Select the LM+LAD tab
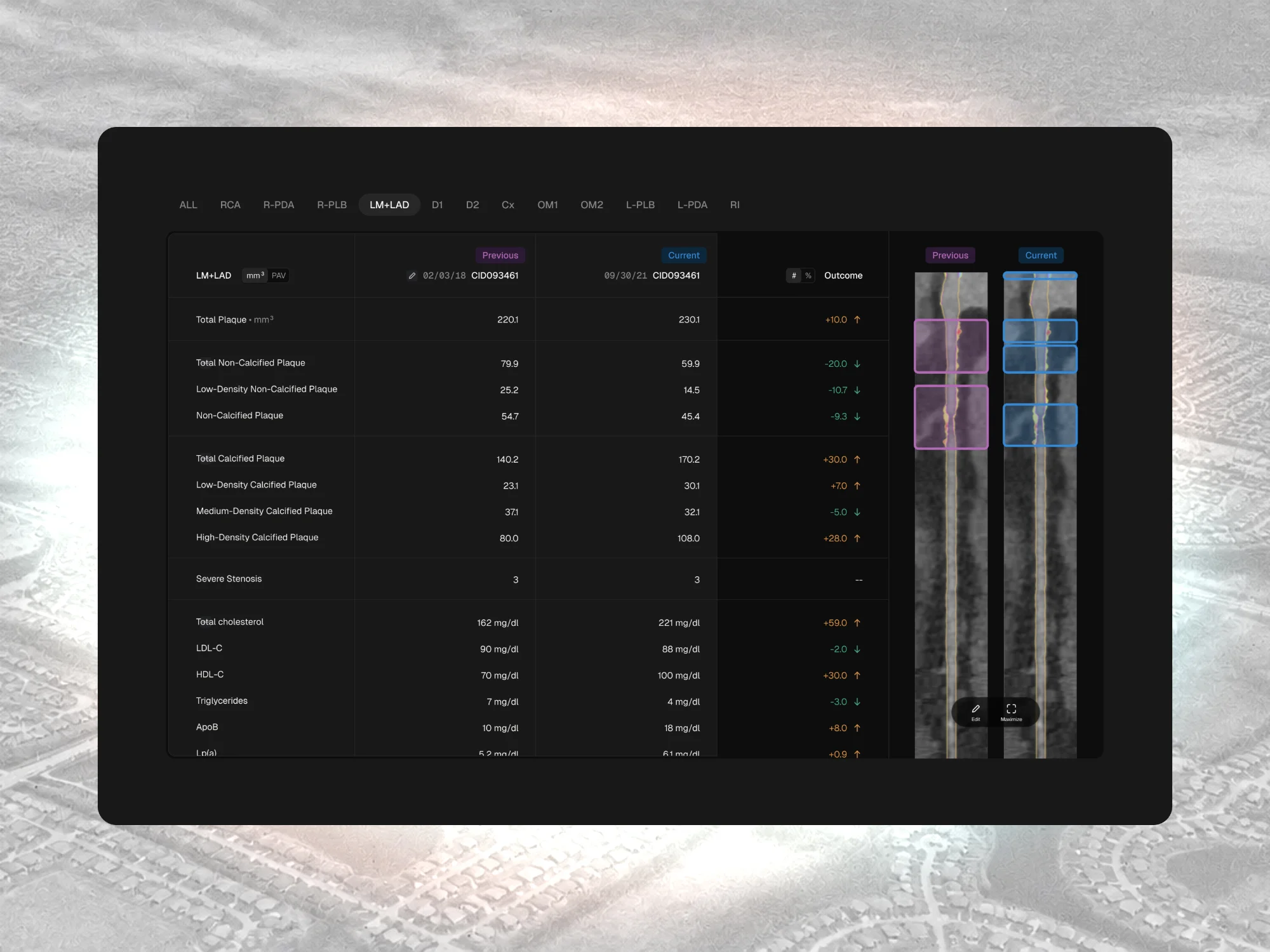Image resolution: width=1270 pixels, height=952 pixels. [x=389, y=205]
